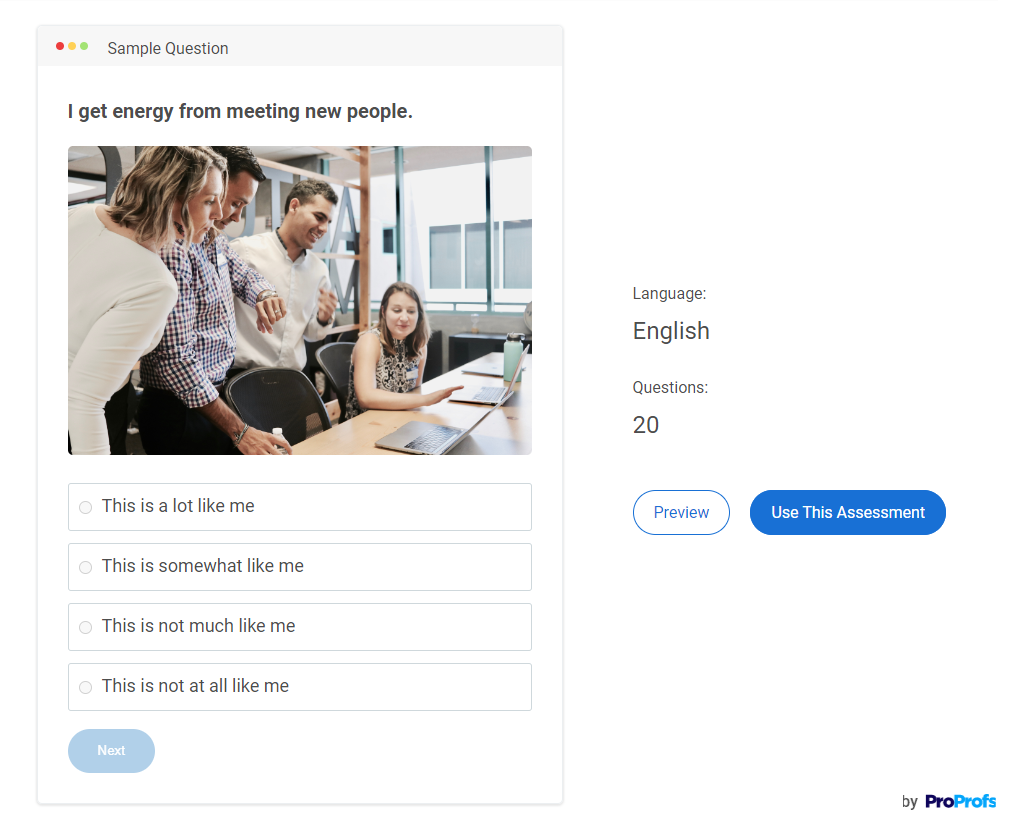Select the 'This is a lot like me' radio button

click(85, 508)
